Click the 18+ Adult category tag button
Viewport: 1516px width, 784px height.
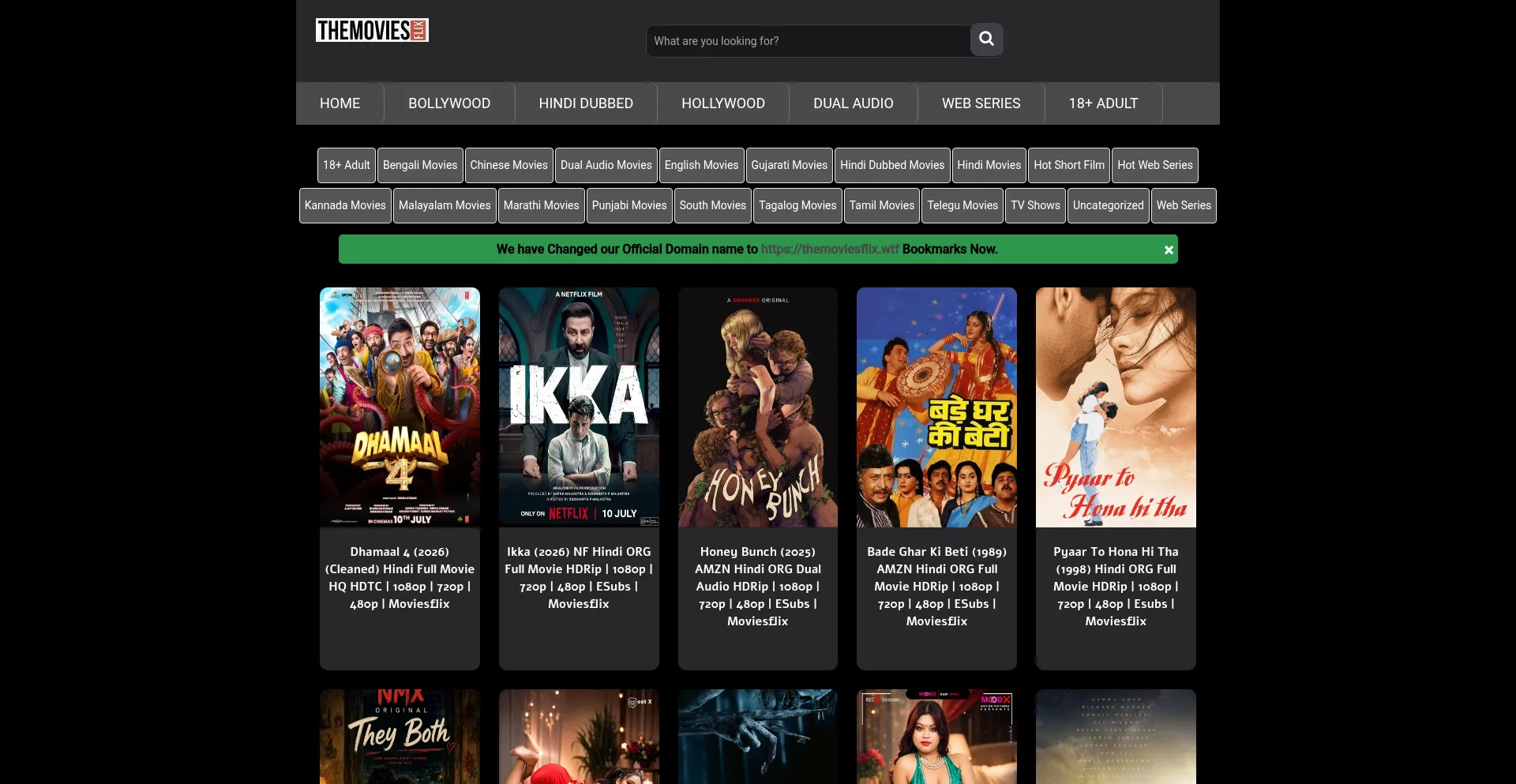pos(346,165)
